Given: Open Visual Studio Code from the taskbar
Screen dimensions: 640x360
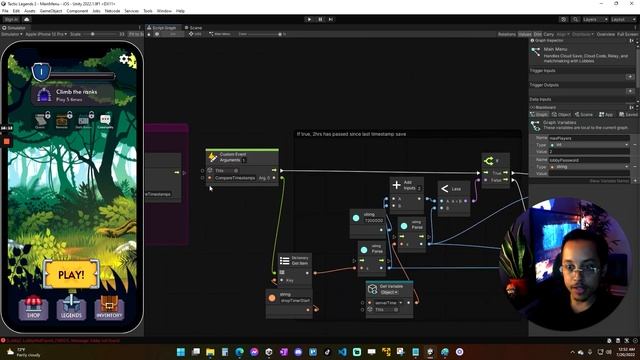Looking at the screenshot, I should coord(342,352).
